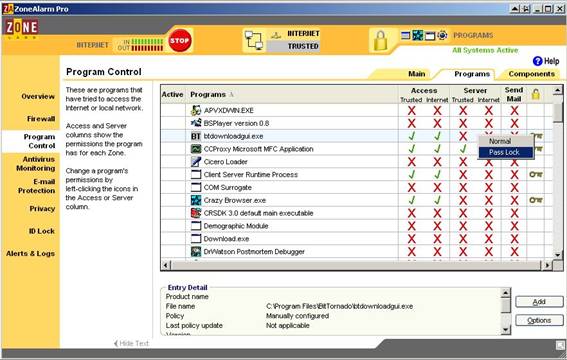This screenshot has height=360, width=567.
Task: Click the Crazy Browser.exe program icon
Action: [196, 200]
